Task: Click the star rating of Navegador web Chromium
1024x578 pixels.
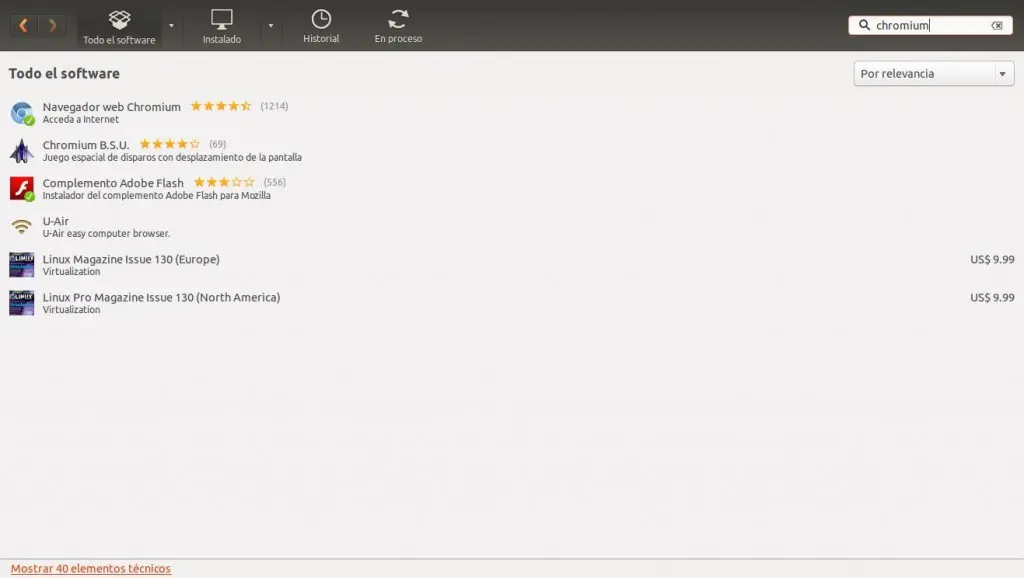Action: point(221,106)
